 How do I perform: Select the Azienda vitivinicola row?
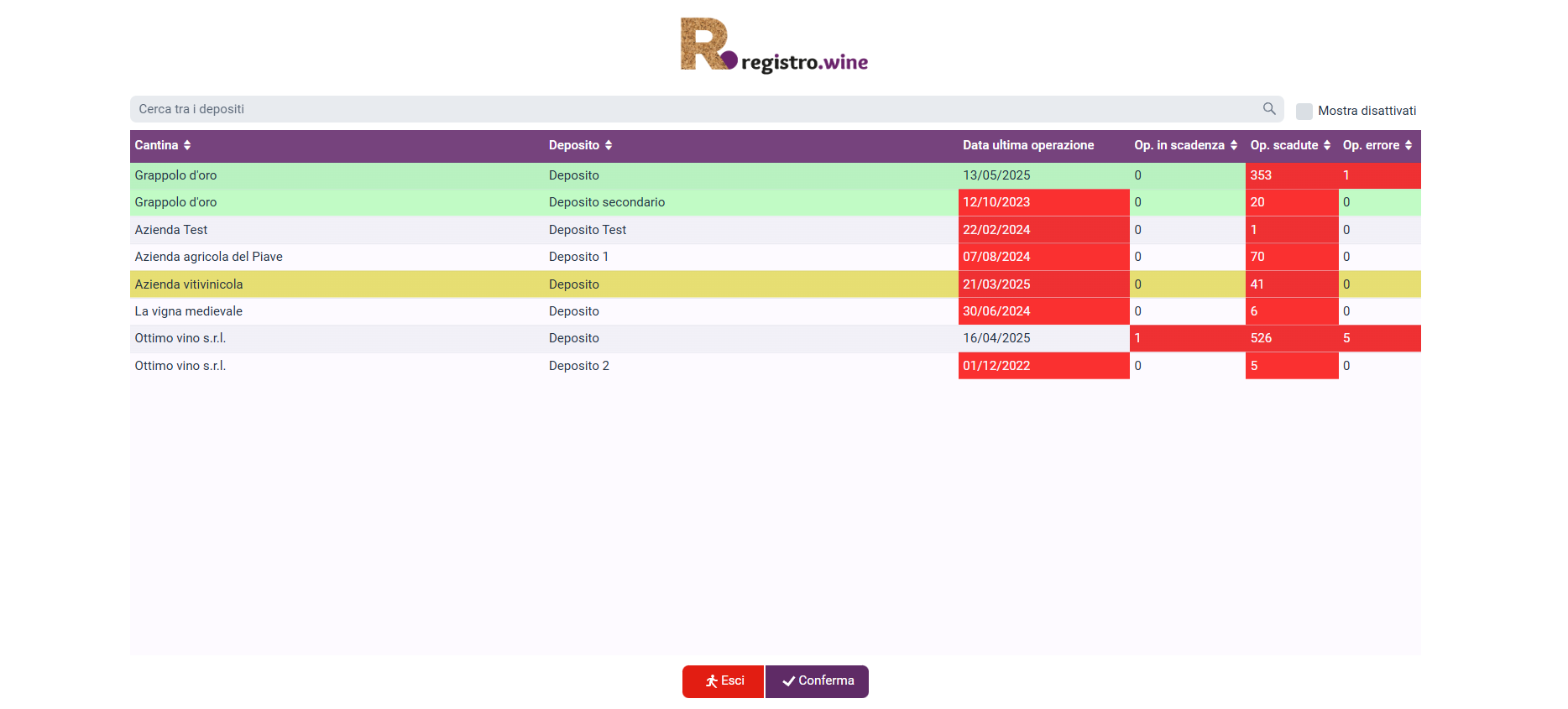coord(776,284)
